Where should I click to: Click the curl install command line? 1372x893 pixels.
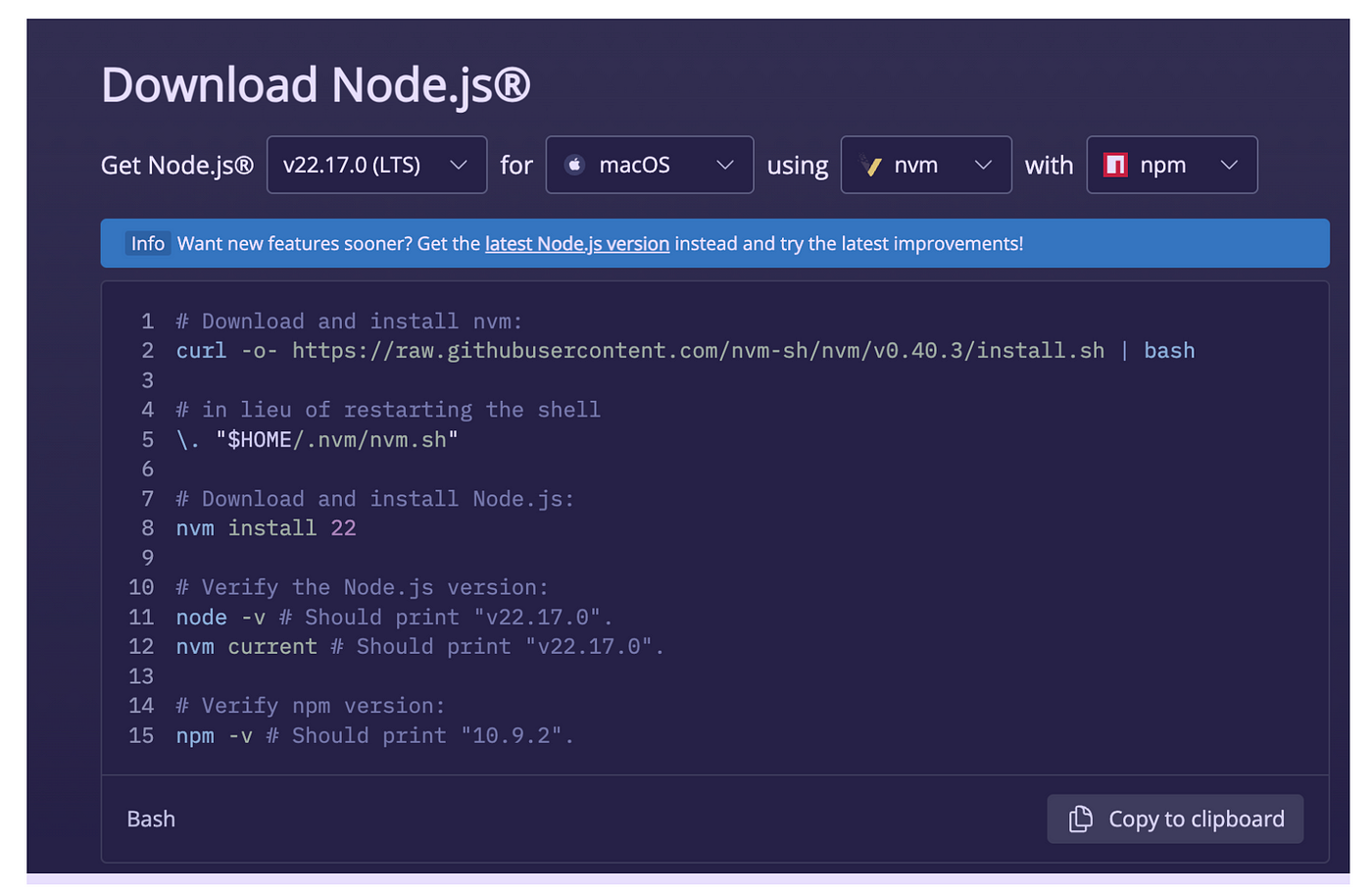tap(685, 351)
